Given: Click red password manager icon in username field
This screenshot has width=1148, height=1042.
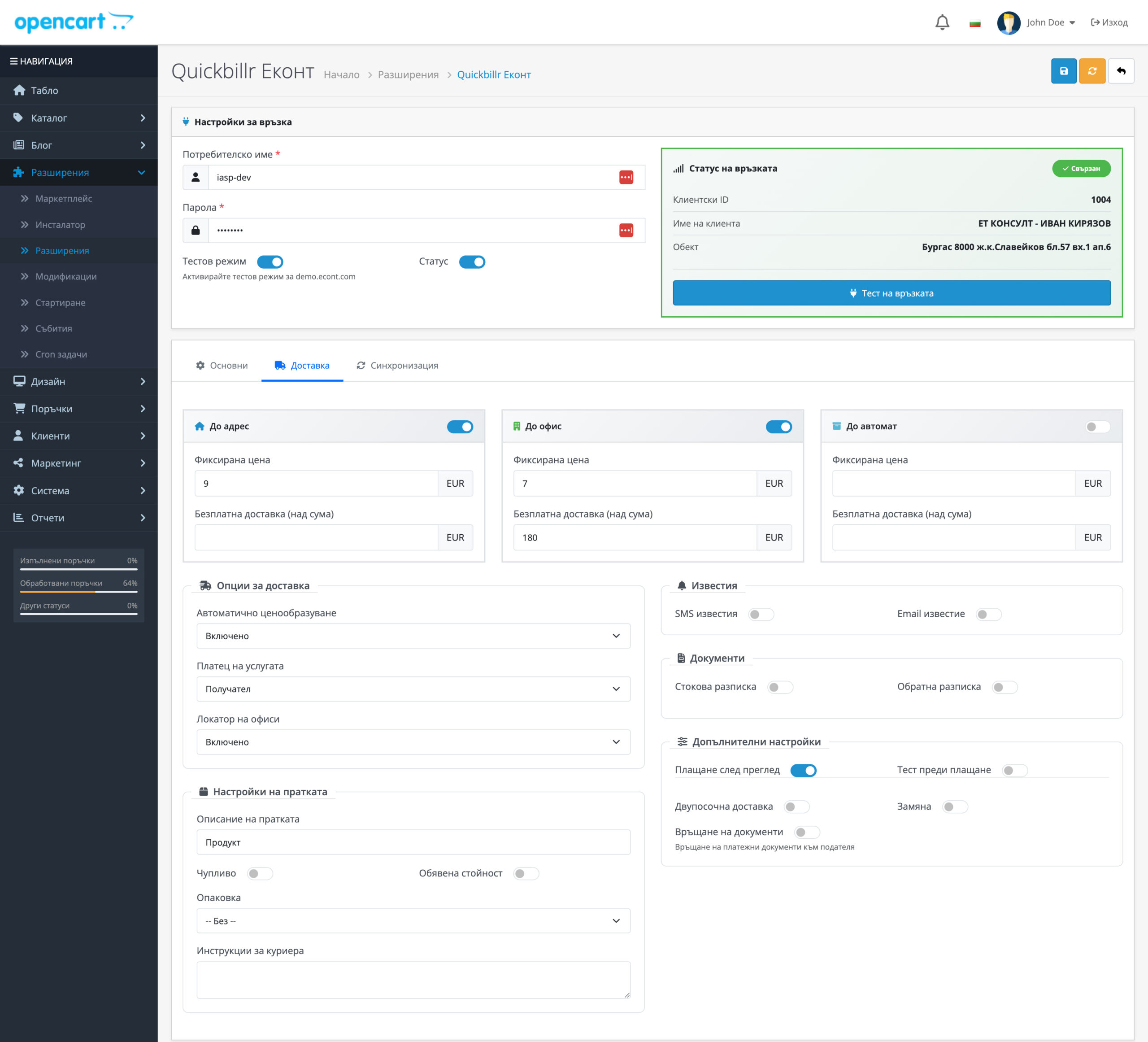Looking at the screenshot, I should point(626,177).
